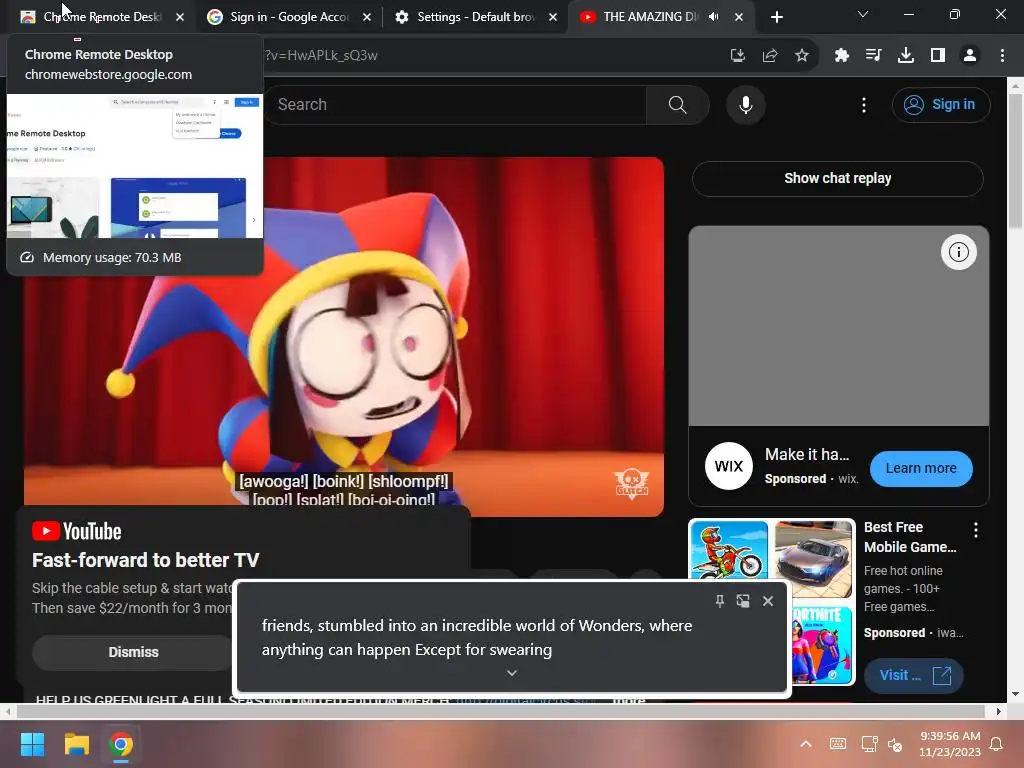Image resolution: width=1024 pixels, height=768 pixels.
Task: Open YouTube settings three-dot menu
Action: pos(863,104)
